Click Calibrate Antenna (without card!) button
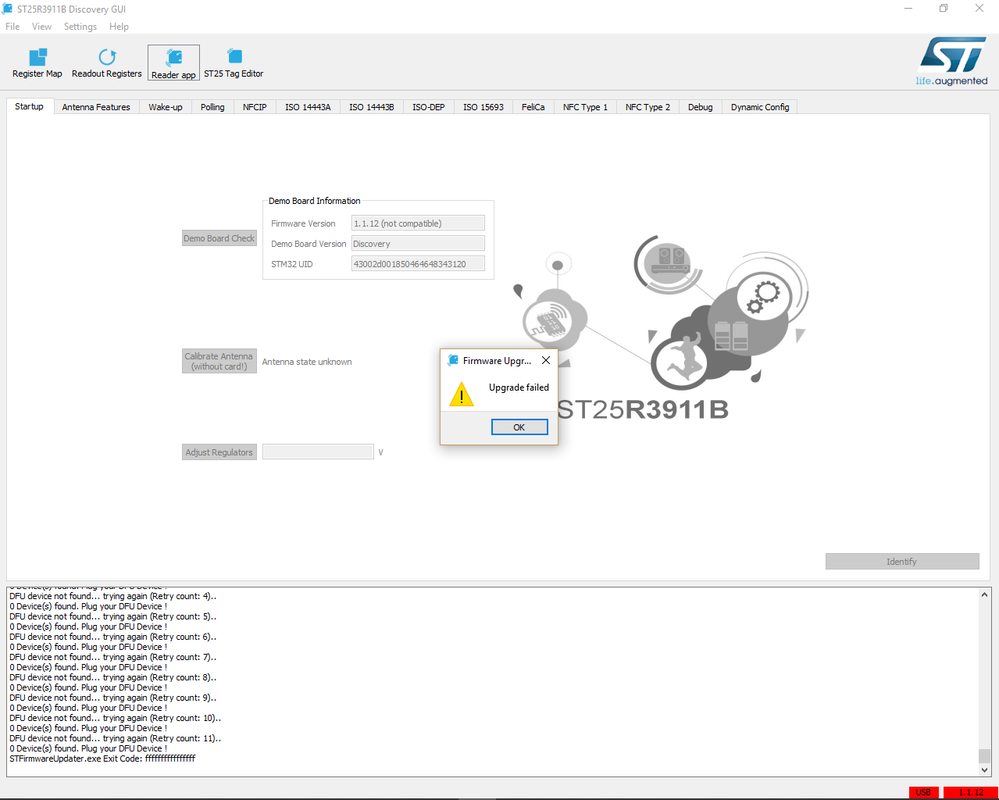 219,361
